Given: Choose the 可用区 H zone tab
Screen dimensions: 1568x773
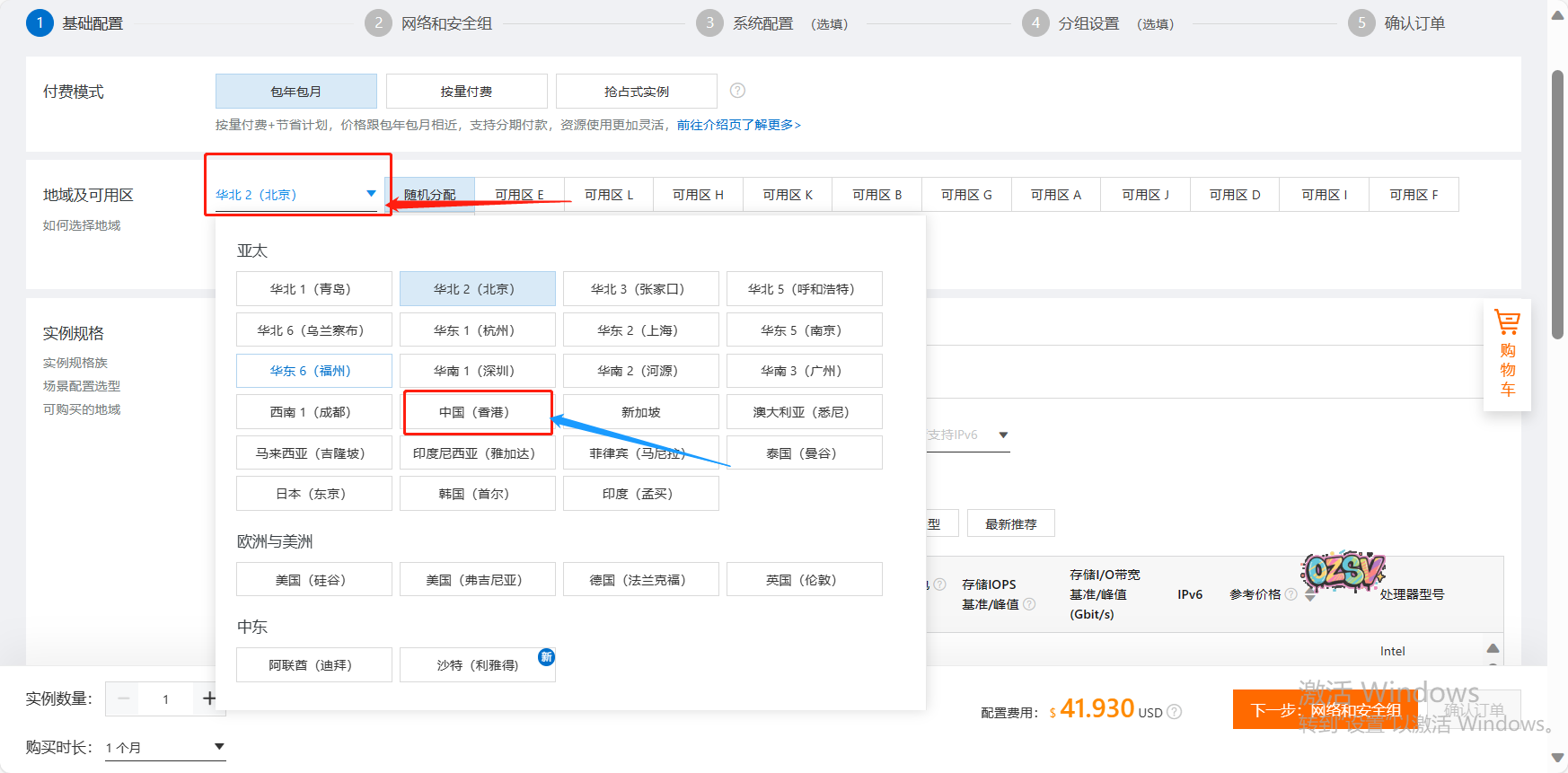Looking at the screenshot, I should coord(698,195).
